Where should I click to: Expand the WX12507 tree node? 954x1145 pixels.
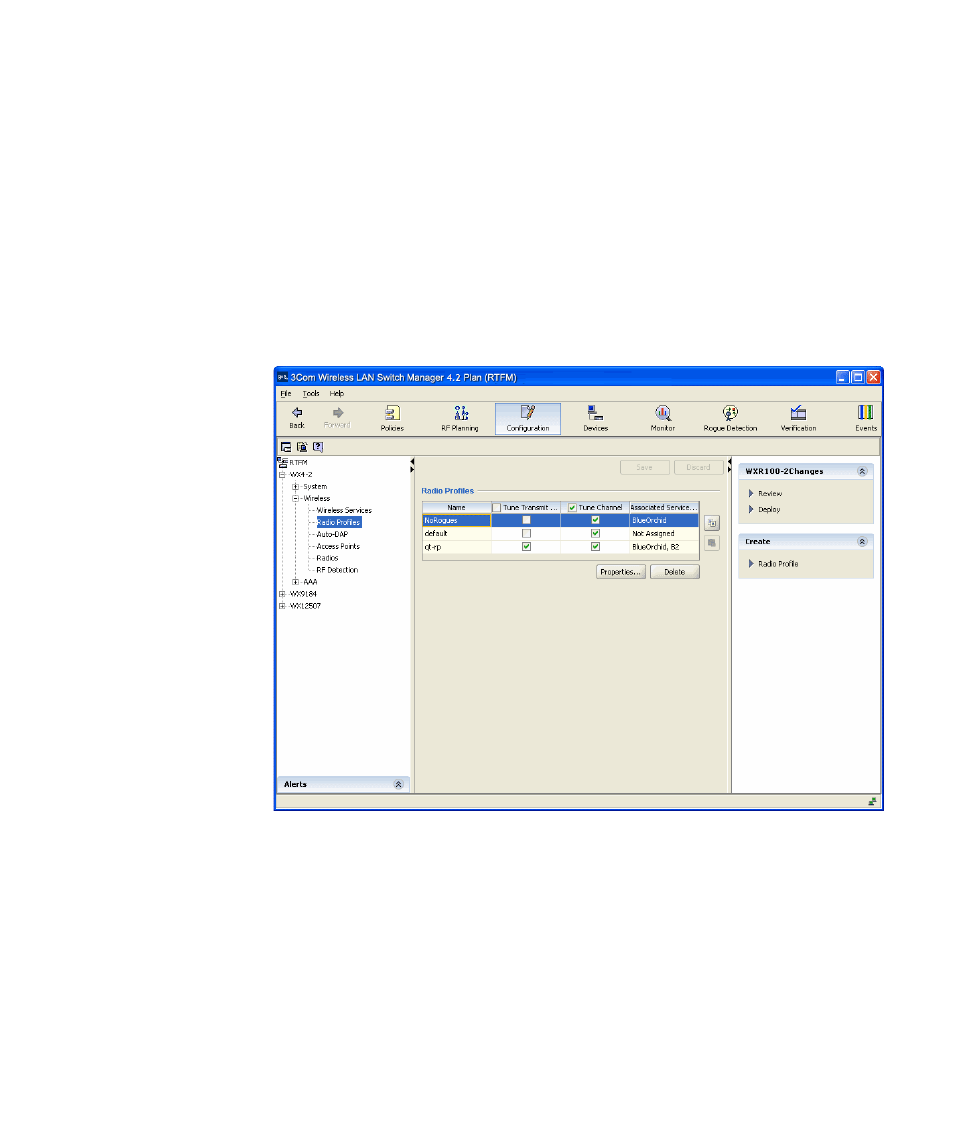coord(282,605)
